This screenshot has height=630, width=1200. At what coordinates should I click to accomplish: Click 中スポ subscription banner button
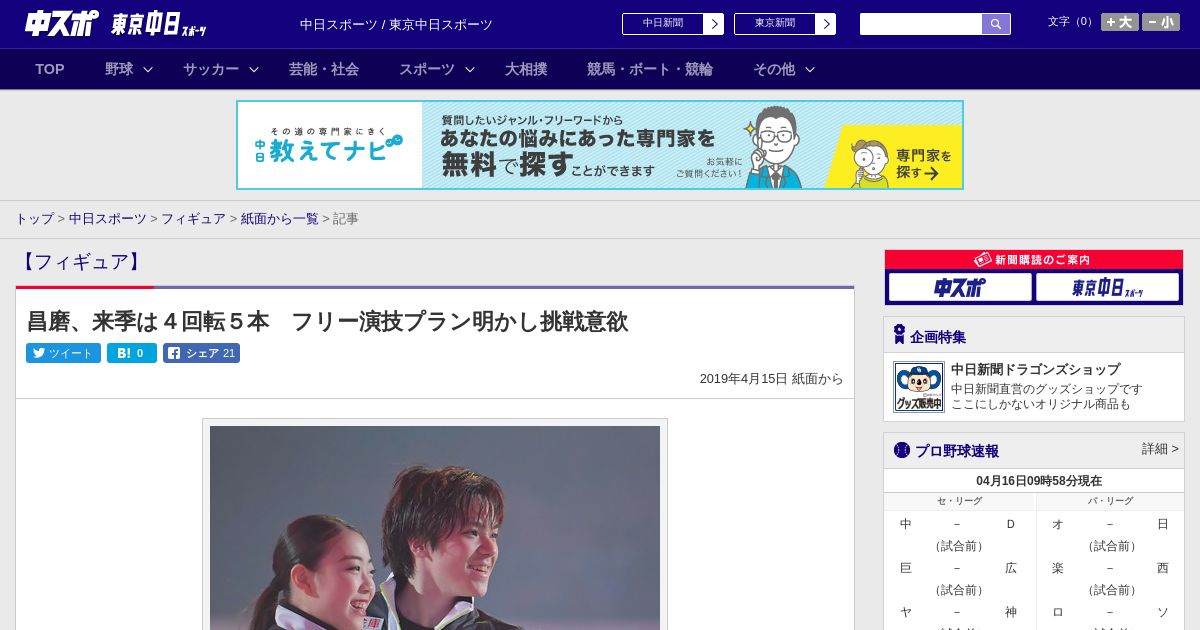pos(960,287)
